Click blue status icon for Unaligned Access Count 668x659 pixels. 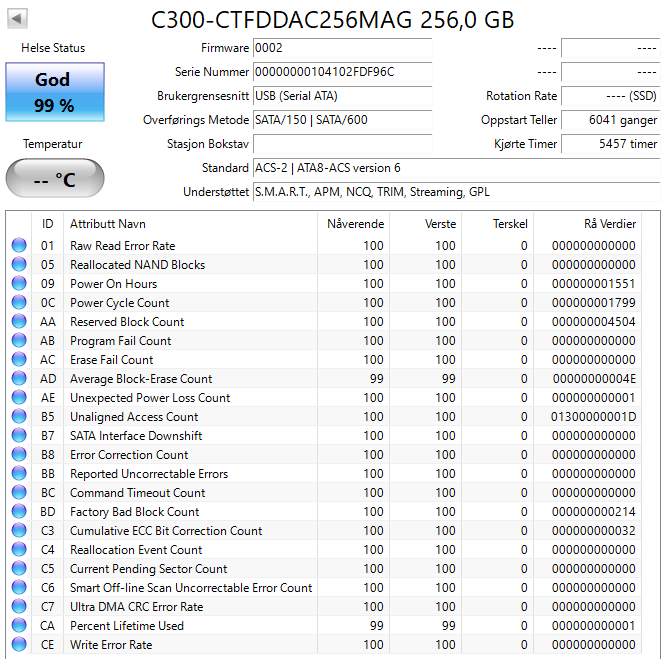(19, 417)
